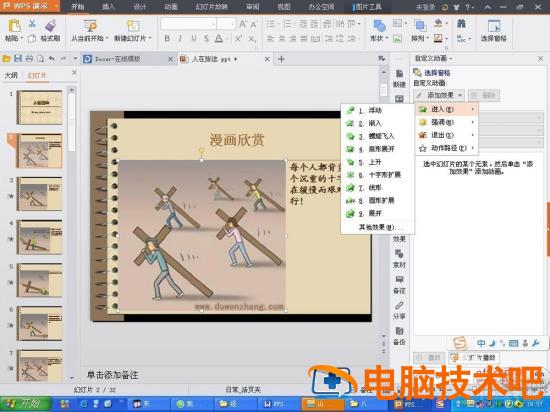Click the Cut scissors icon
The image size is (550, 412).
click(x=32, y=24)
